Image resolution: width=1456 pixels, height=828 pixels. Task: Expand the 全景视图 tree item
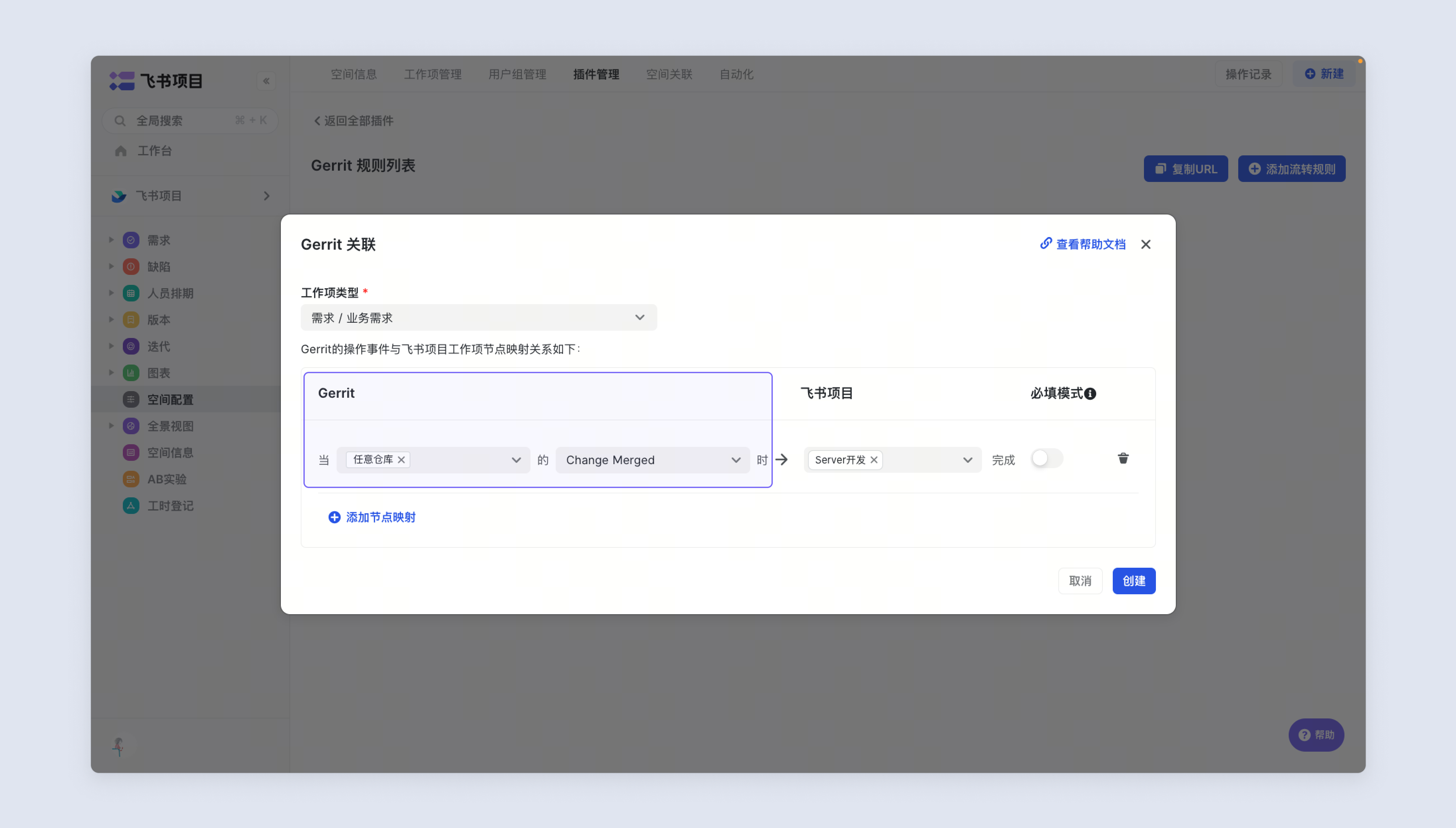click(112, 426)
